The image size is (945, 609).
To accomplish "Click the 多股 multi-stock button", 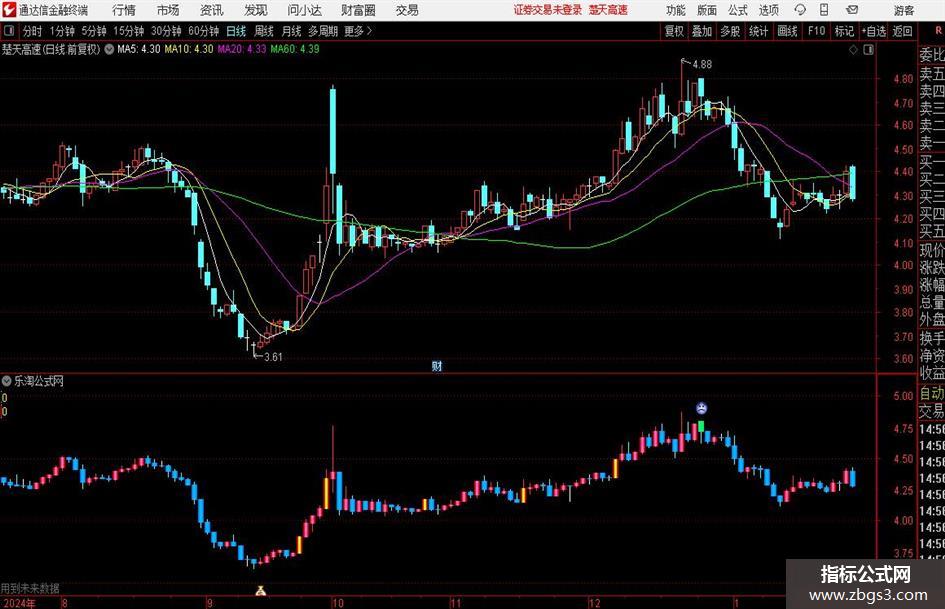I will click(730, 31).
